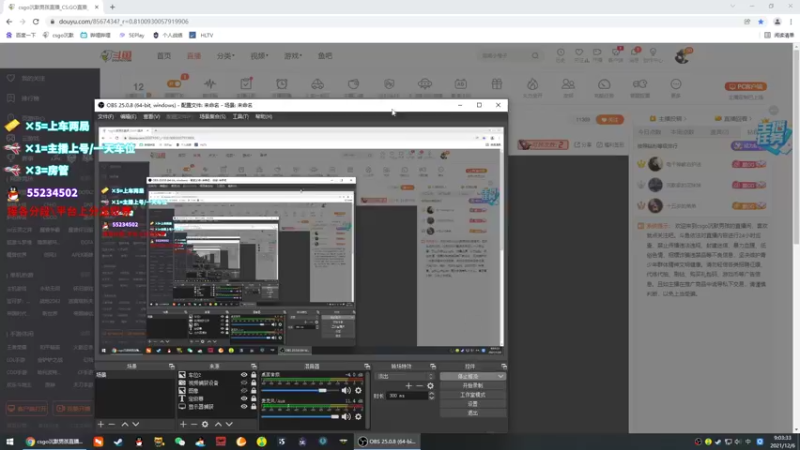
Task: Go to the Douyu 首页 link
Action: click(164, 56)
